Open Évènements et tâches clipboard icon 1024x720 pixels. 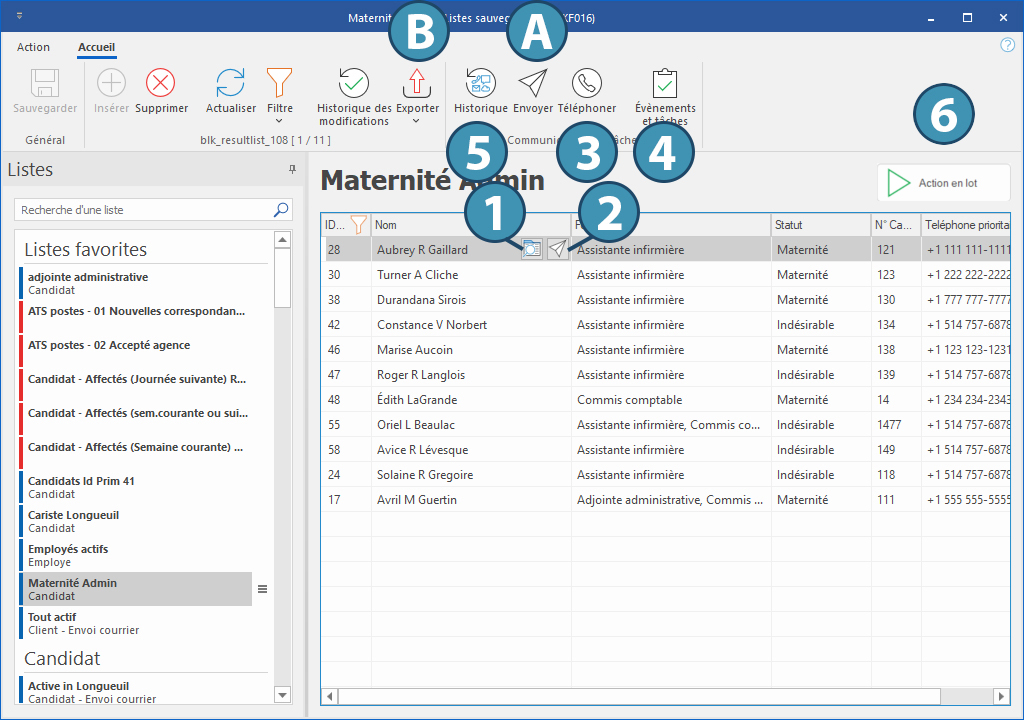click(665, 83)
